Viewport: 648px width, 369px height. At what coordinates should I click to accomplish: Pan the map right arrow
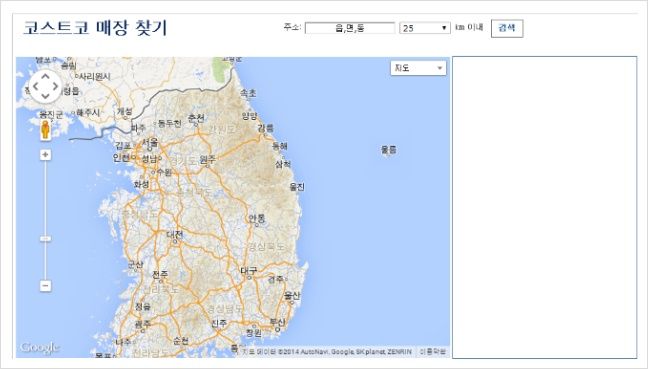(55, 86)
